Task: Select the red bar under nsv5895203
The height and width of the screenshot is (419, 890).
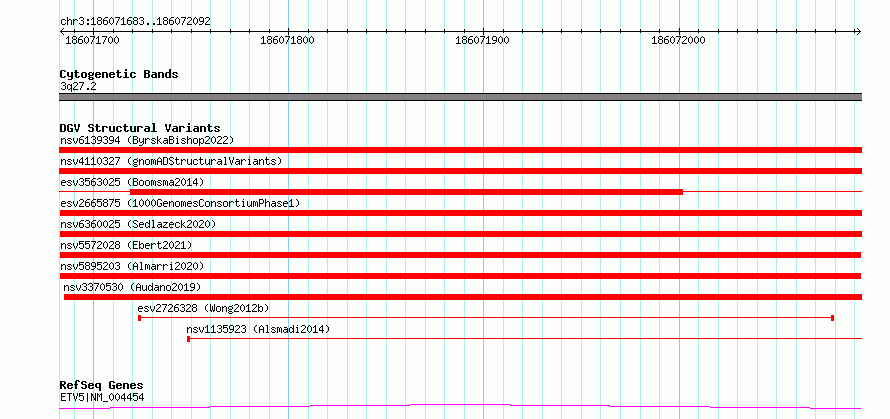Action: tap(460, 276)
